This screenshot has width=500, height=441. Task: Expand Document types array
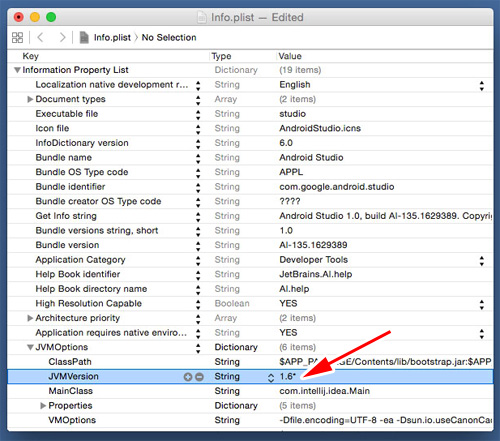click(x=30, y=99)
